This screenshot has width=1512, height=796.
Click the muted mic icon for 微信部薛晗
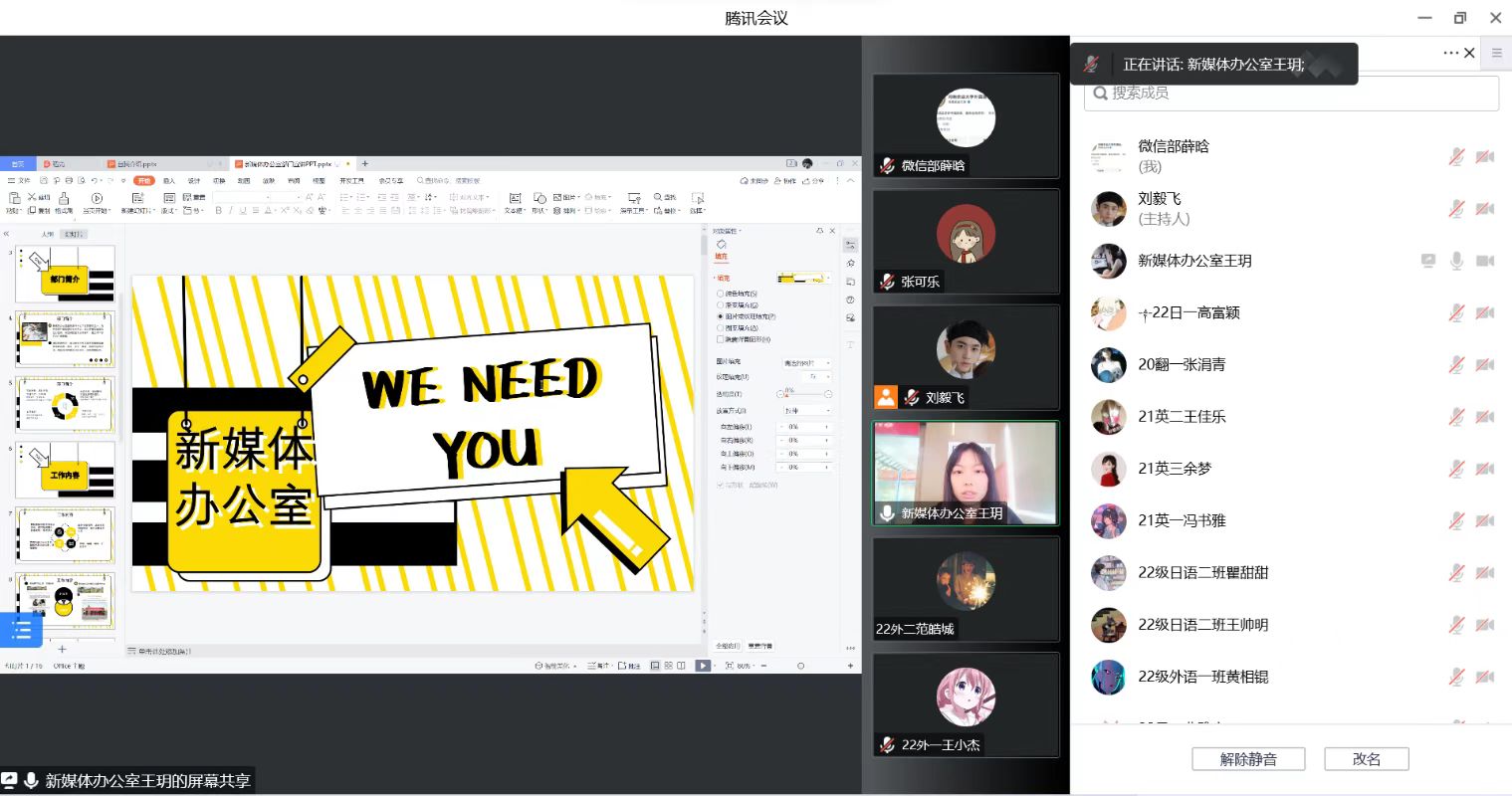(x=1456, y=157)
